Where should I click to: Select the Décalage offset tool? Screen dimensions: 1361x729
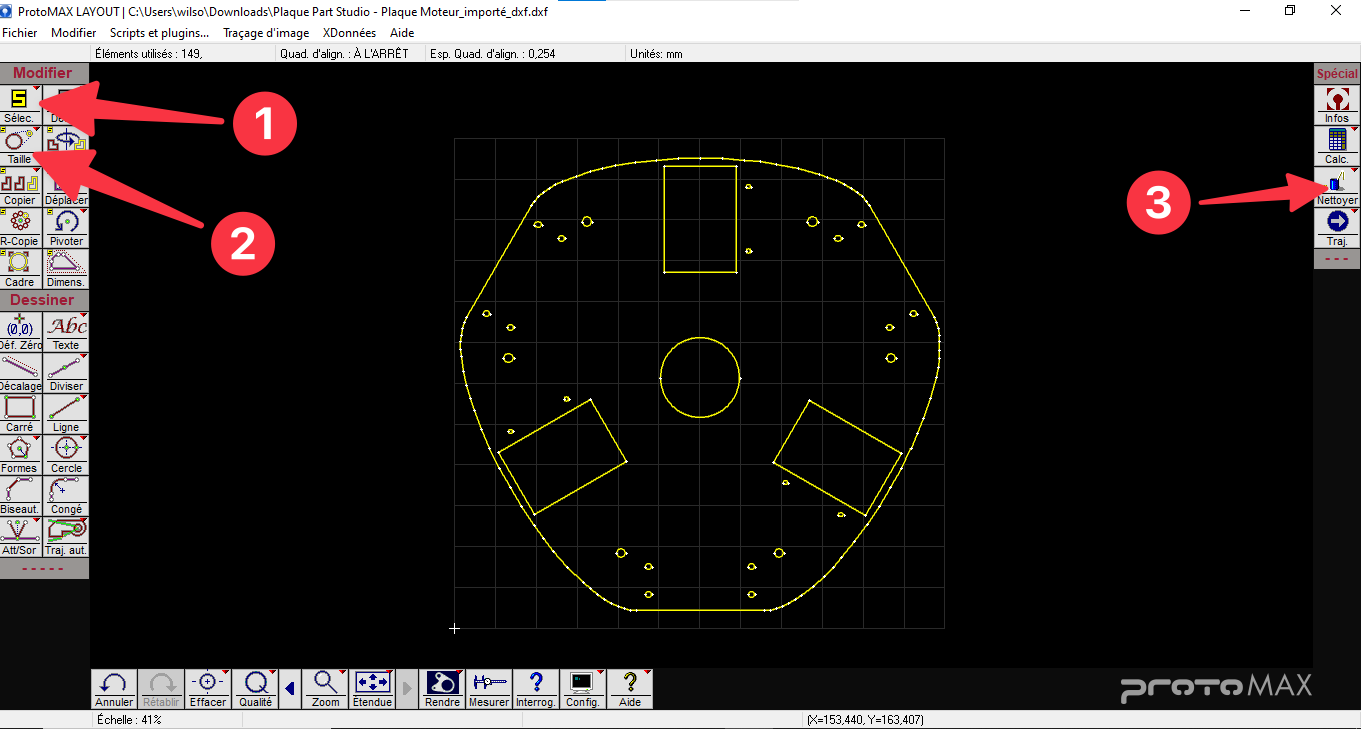pos(22,373)
